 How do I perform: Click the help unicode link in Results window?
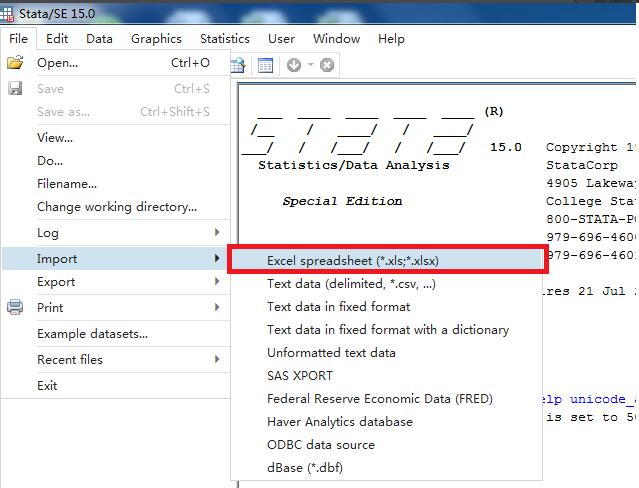[x=589, y=399]
